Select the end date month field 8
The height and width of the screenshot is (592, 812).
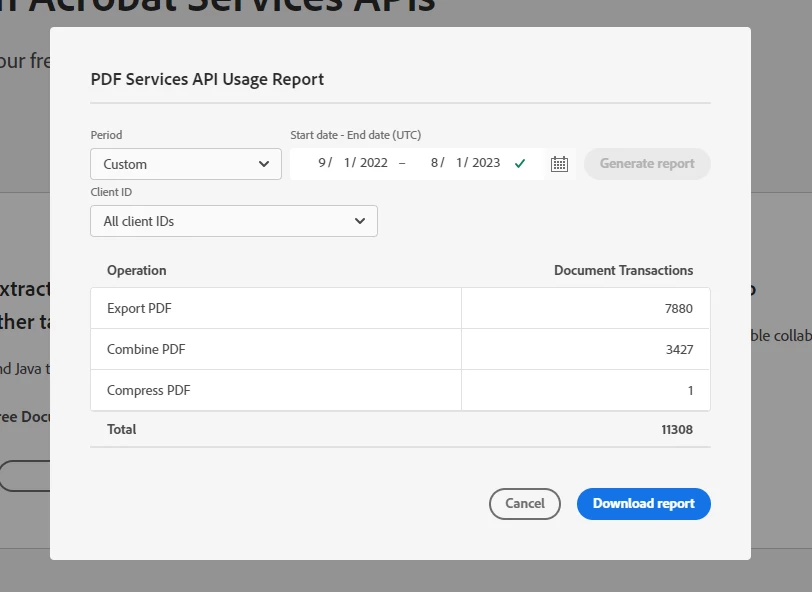tap(434, 163)
